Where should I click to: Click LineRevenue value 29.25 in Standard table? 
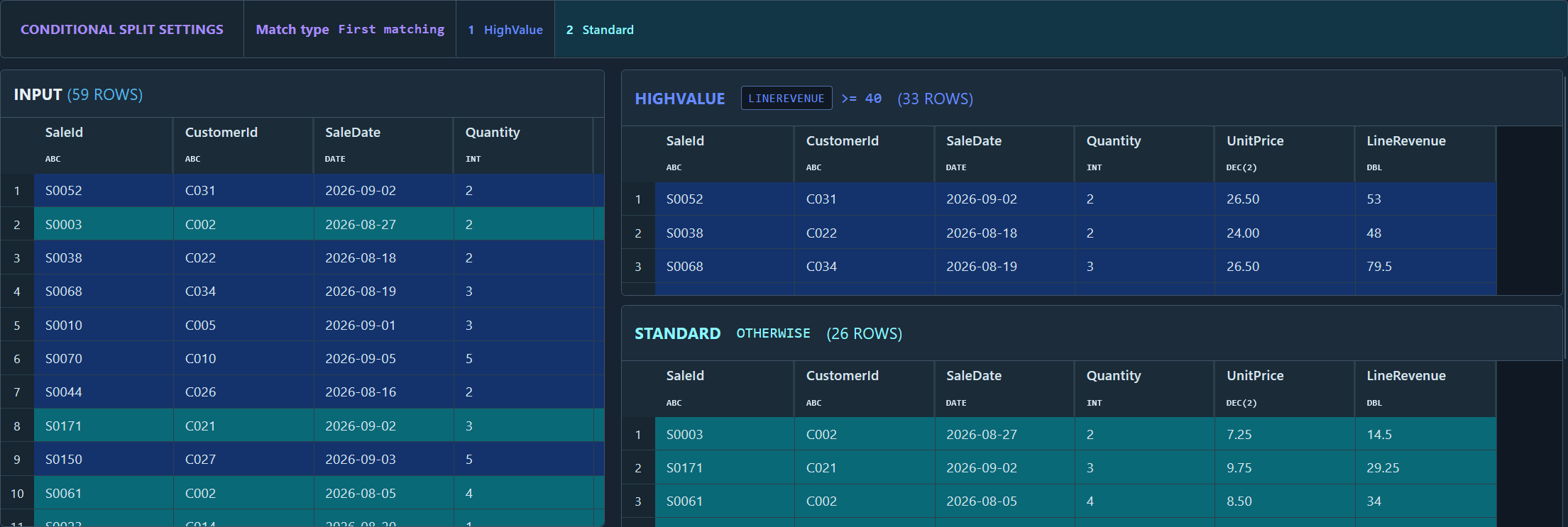(x=1425, y=467)
